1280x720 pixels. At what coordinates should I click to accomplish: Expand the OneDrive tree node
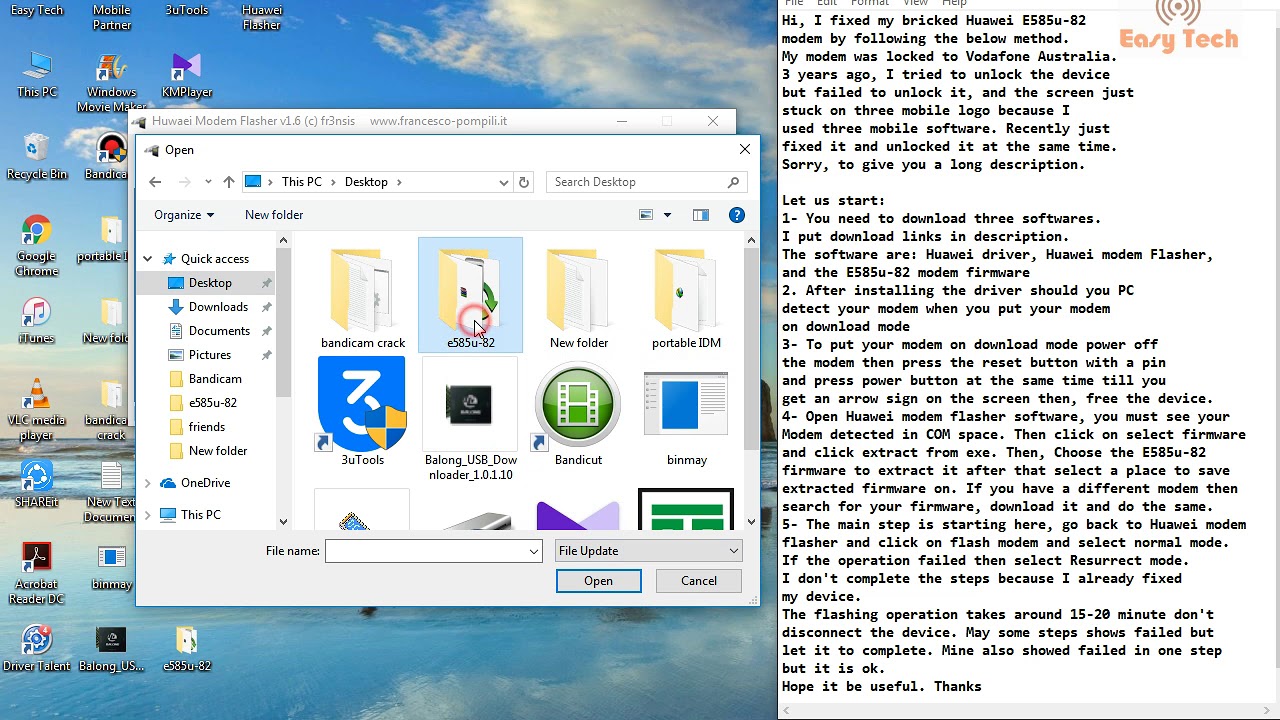(x=147, y=483)
